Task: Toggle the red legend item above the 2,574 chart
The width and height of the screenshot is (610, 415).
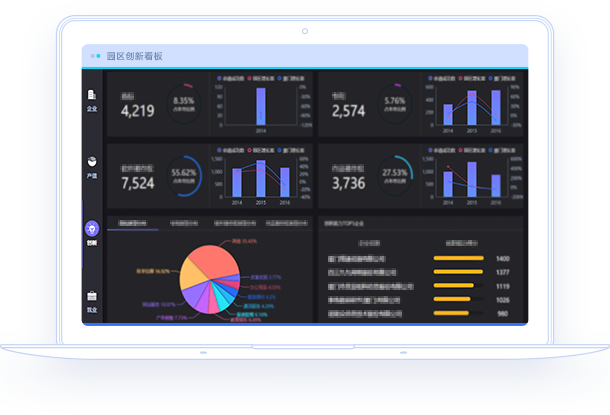Action: pos(466,76)
